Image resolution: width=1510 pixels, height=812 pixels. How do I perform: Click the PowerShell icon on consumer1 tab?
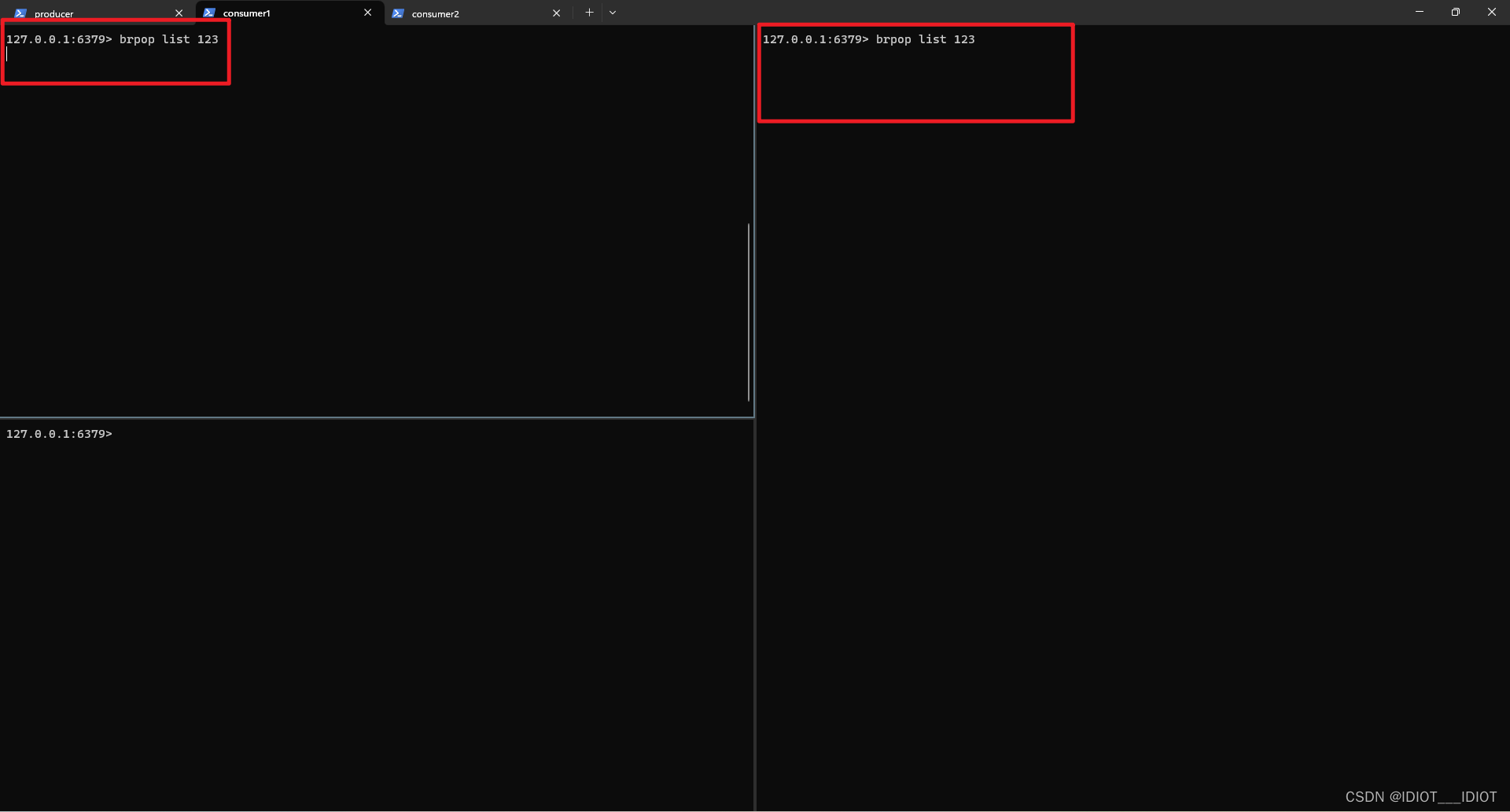click(209, 13)
